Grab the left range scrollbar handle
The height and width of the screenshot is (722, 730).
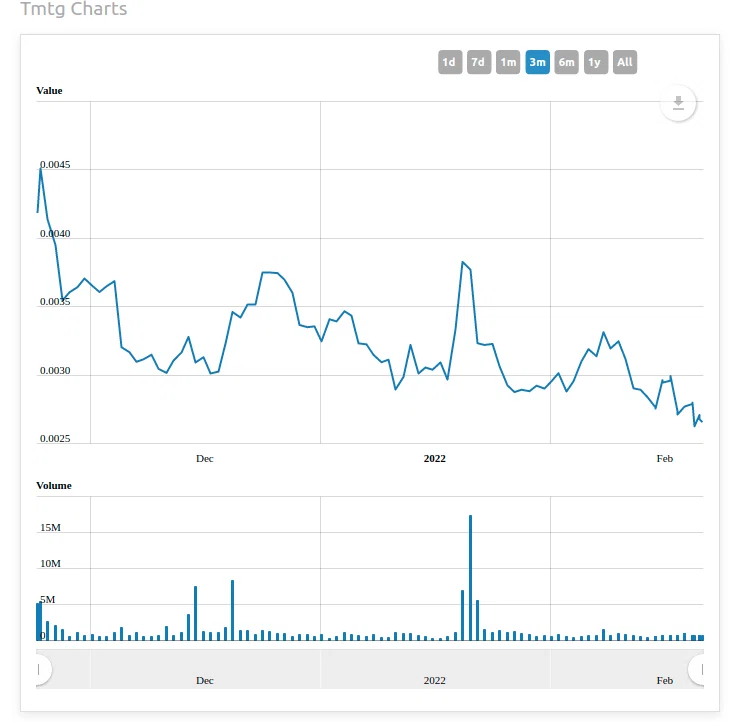pyautogui.click(x=42, y=669)
